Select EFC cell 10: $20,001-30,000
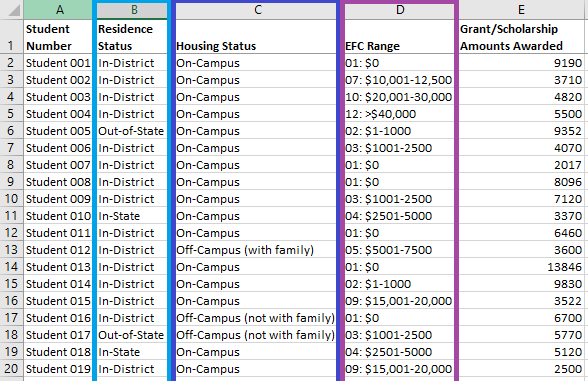 coord(400,97)
